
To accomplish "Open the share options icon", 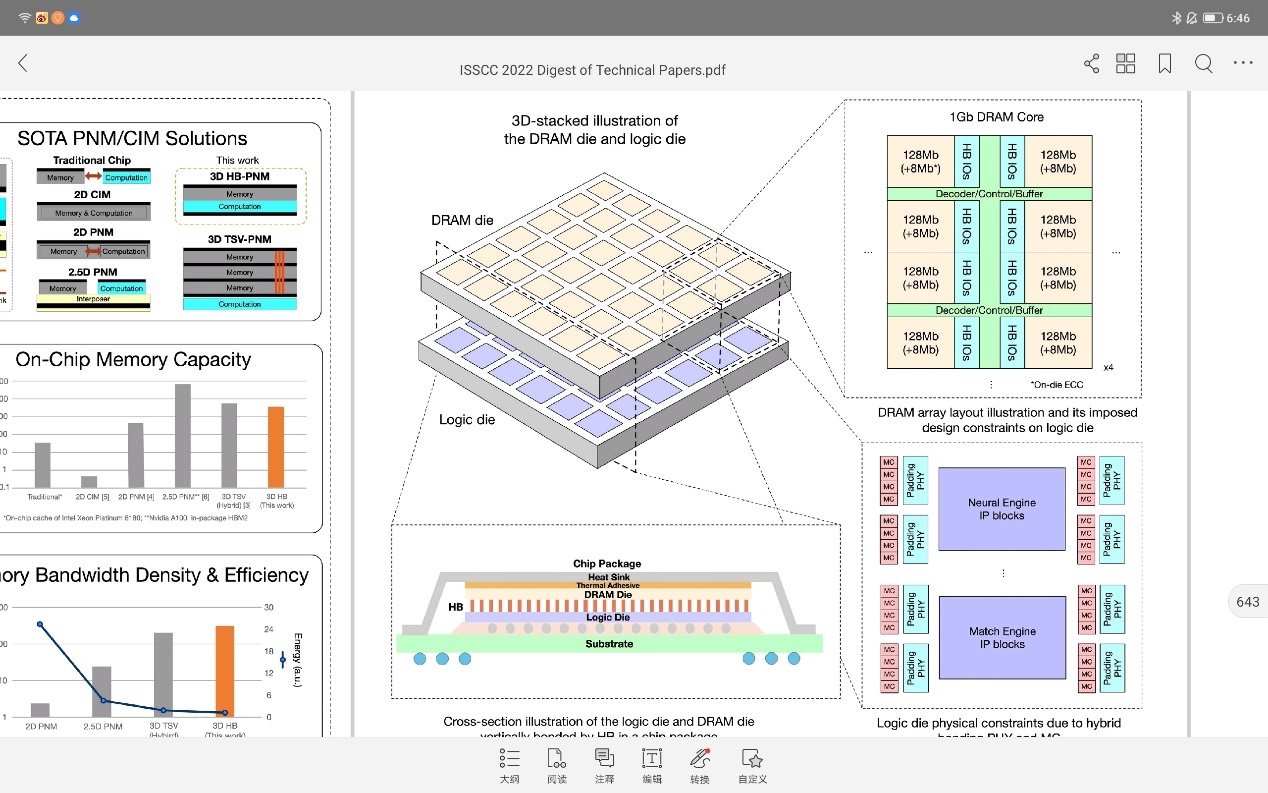I will tap(1091, 64).
